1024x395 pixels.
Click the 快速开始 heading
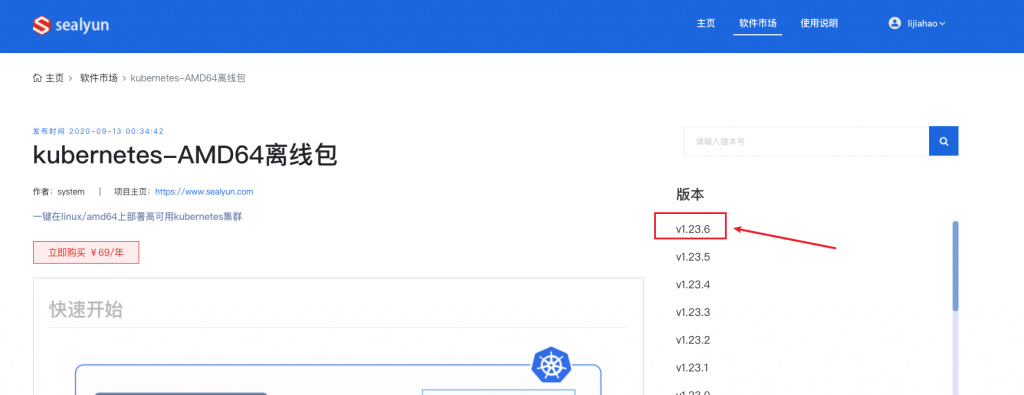point(86,309)
